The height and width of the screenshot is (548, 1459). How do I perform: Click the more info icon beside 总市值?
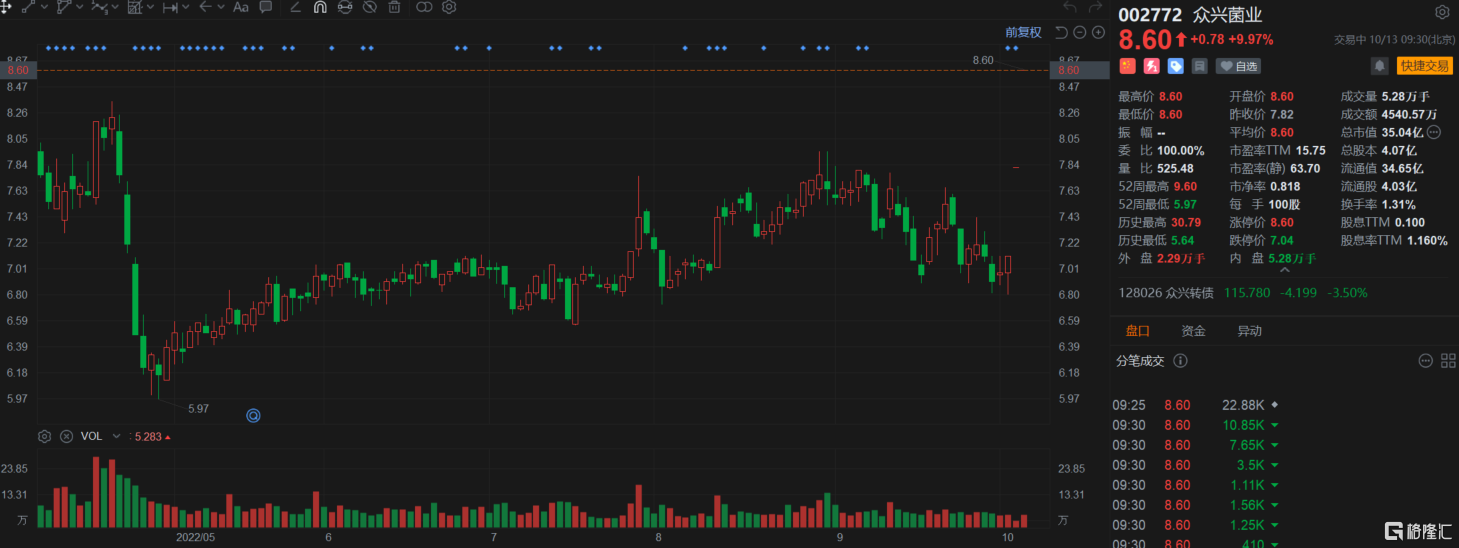[1433, 132]
